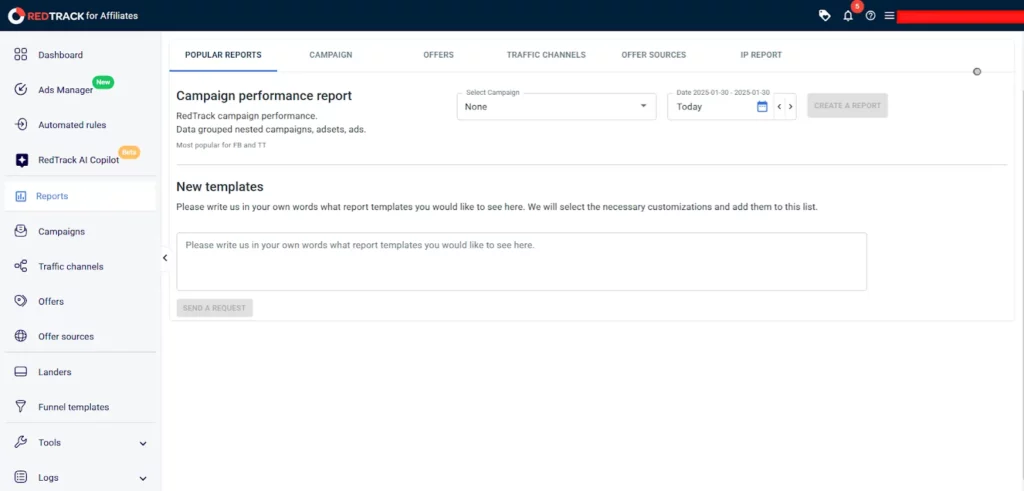Click the Funnel templates funnel icon
Screen dimensions: 1024x491
[21, 407]
